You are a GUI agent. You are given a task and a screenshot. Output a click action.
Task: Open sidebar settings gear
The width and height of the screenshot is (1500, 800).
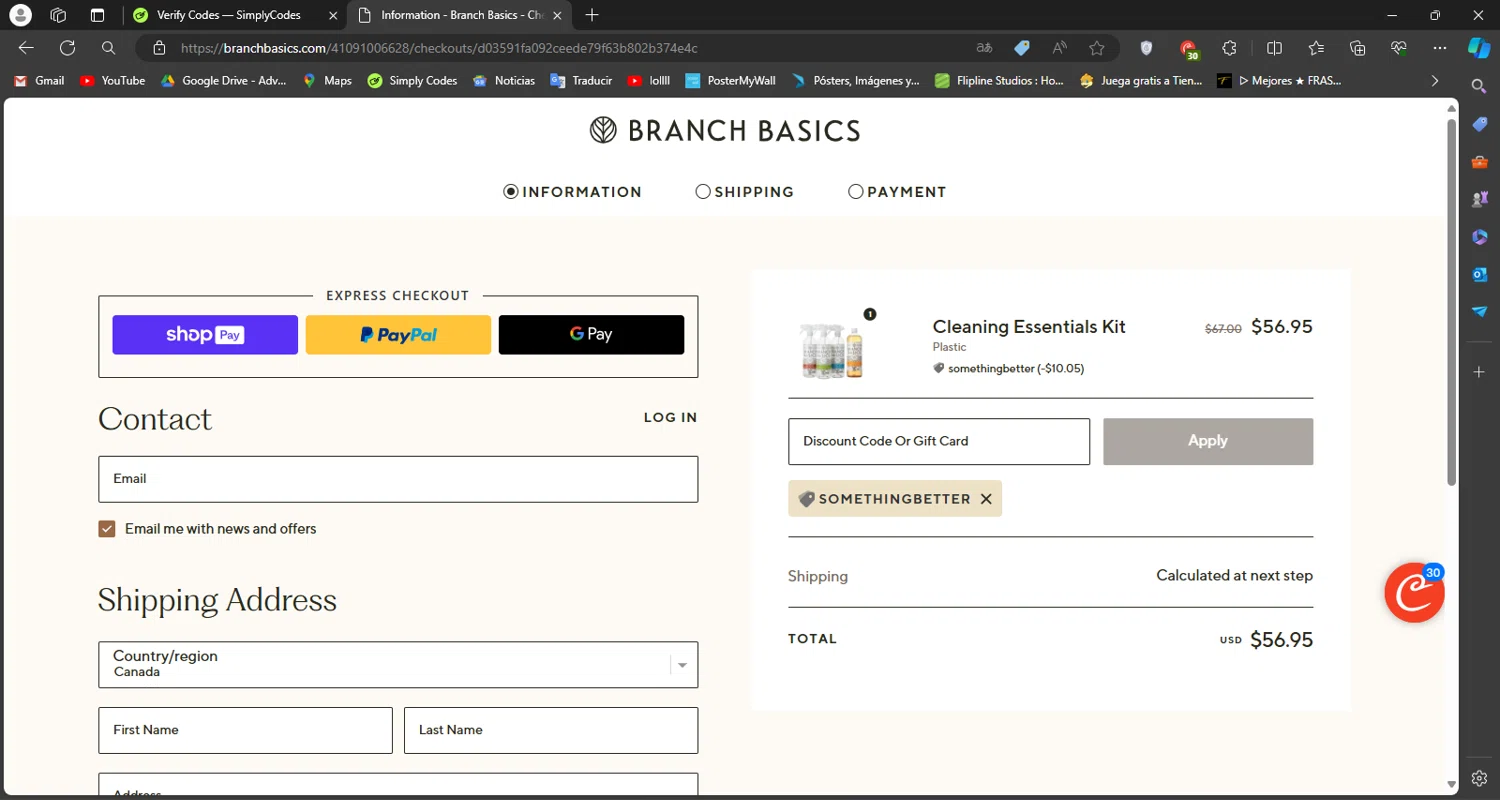[1479, 779]
